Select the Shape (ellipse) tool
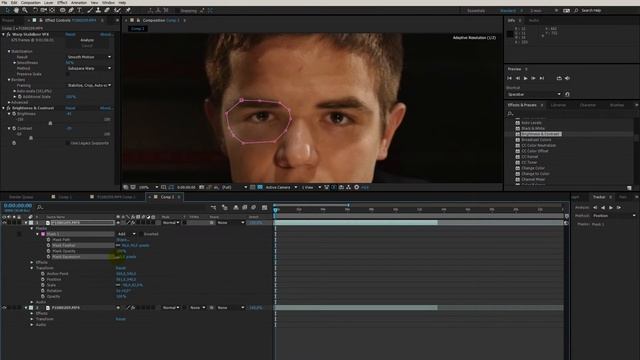 (62, 10)
